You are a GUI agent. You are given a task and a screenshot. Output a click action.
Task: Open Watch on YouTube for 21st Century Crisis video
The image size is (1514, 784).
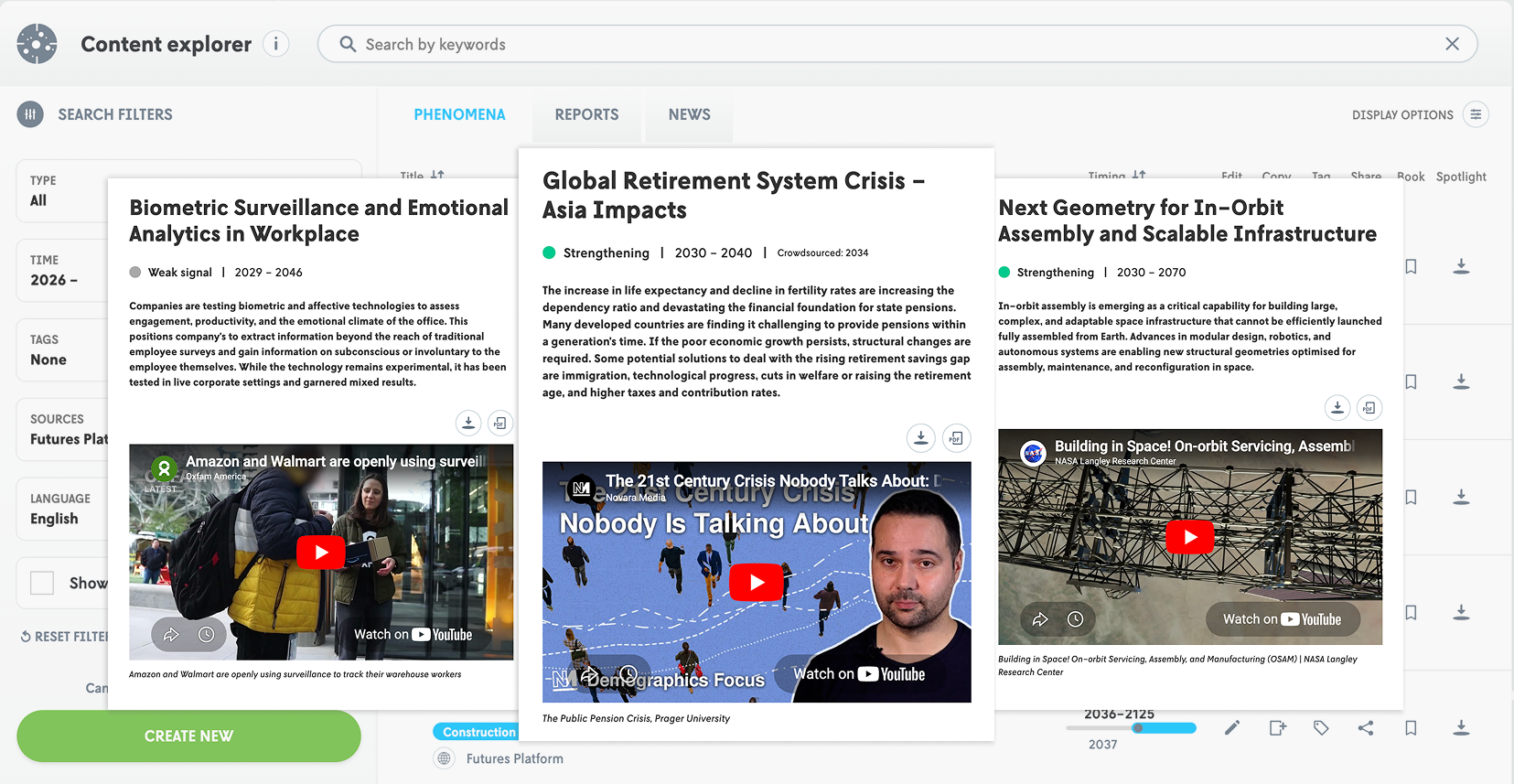coord(859,674)
